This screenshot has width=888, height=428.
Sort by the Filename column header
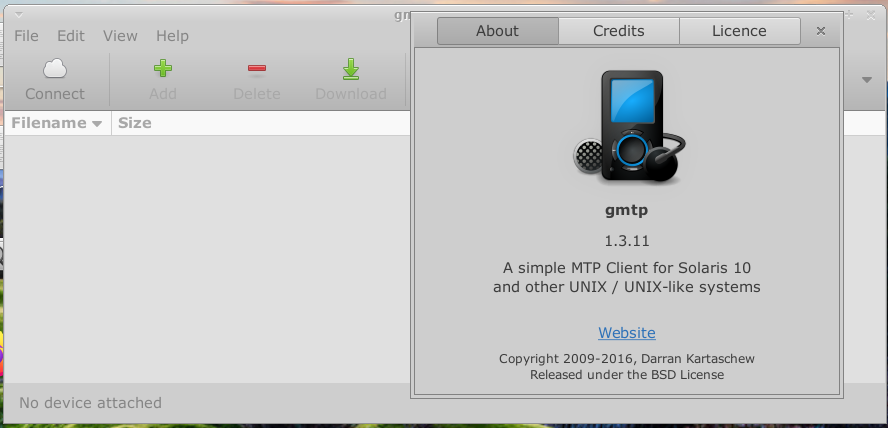point(57,123)
